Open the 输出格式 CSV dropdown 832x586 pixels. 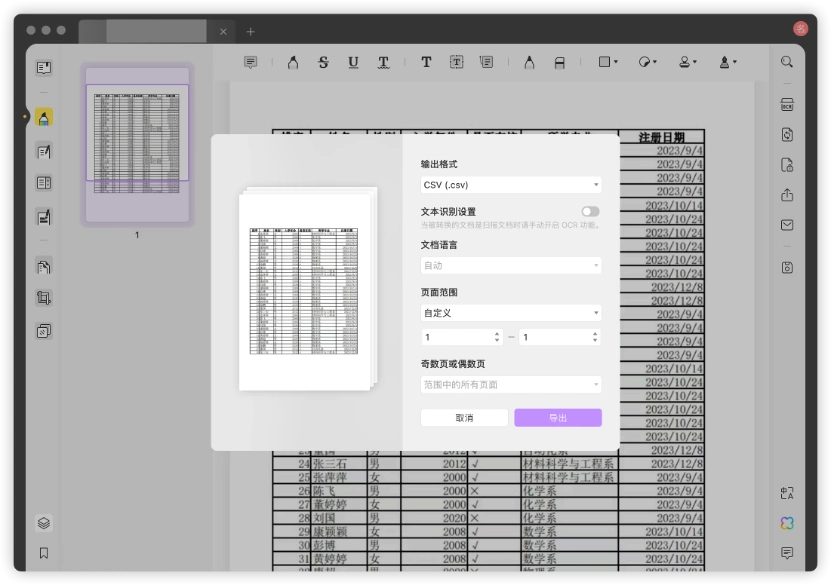pos(511,185)
